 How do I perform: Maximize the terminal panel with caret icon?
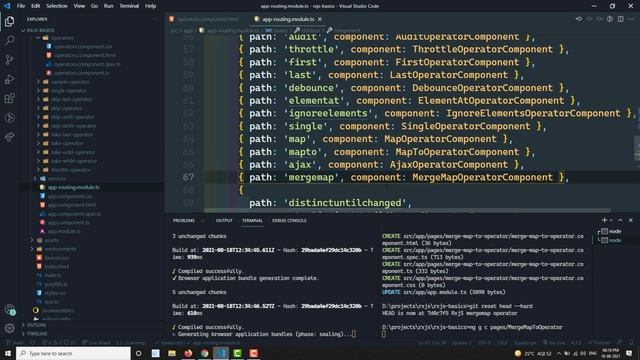[x=620, y=220]
